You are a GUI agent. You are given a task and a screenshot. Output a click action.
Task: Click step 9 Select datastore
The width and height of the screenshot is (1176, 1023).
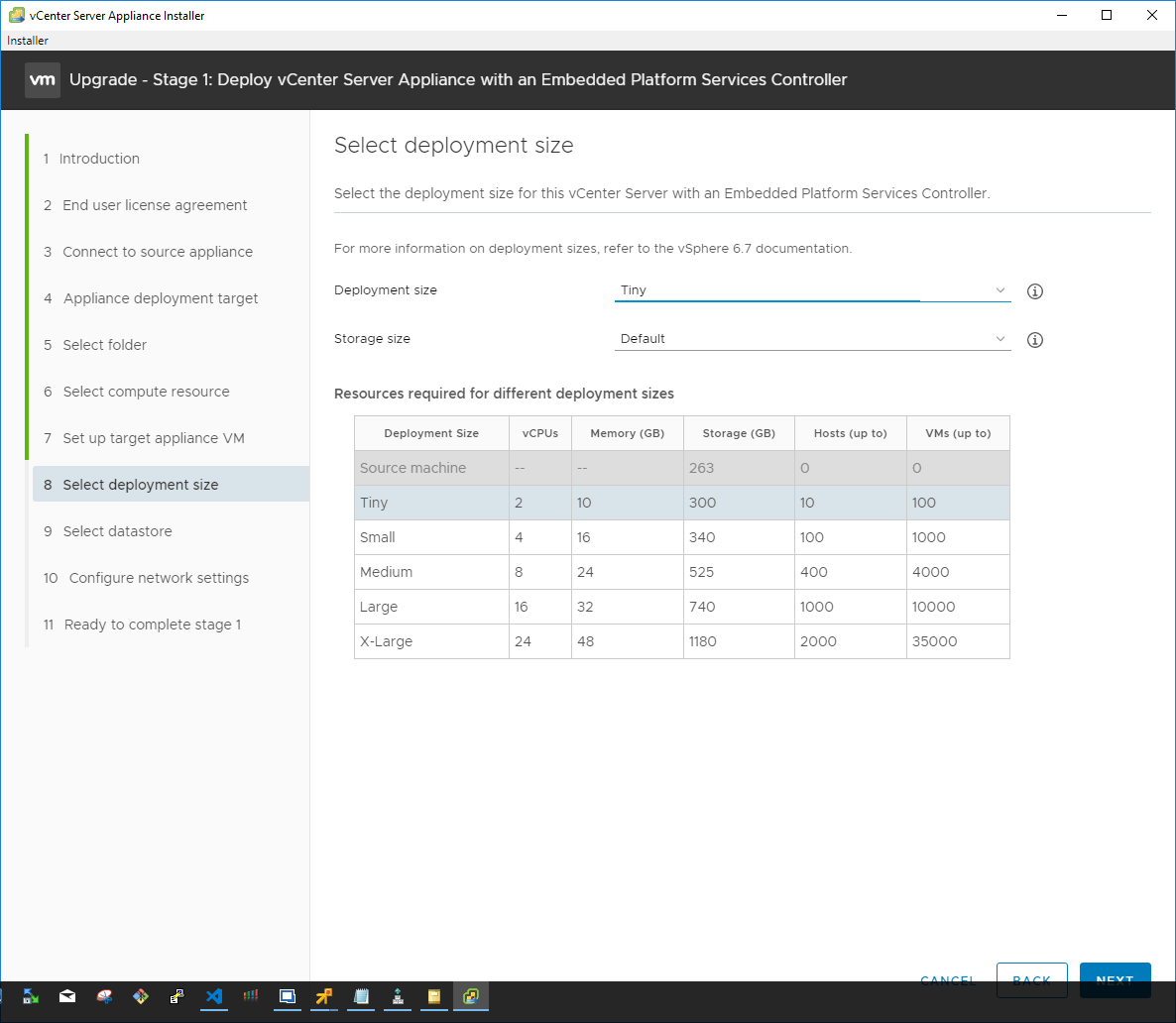tap(108, 531)
